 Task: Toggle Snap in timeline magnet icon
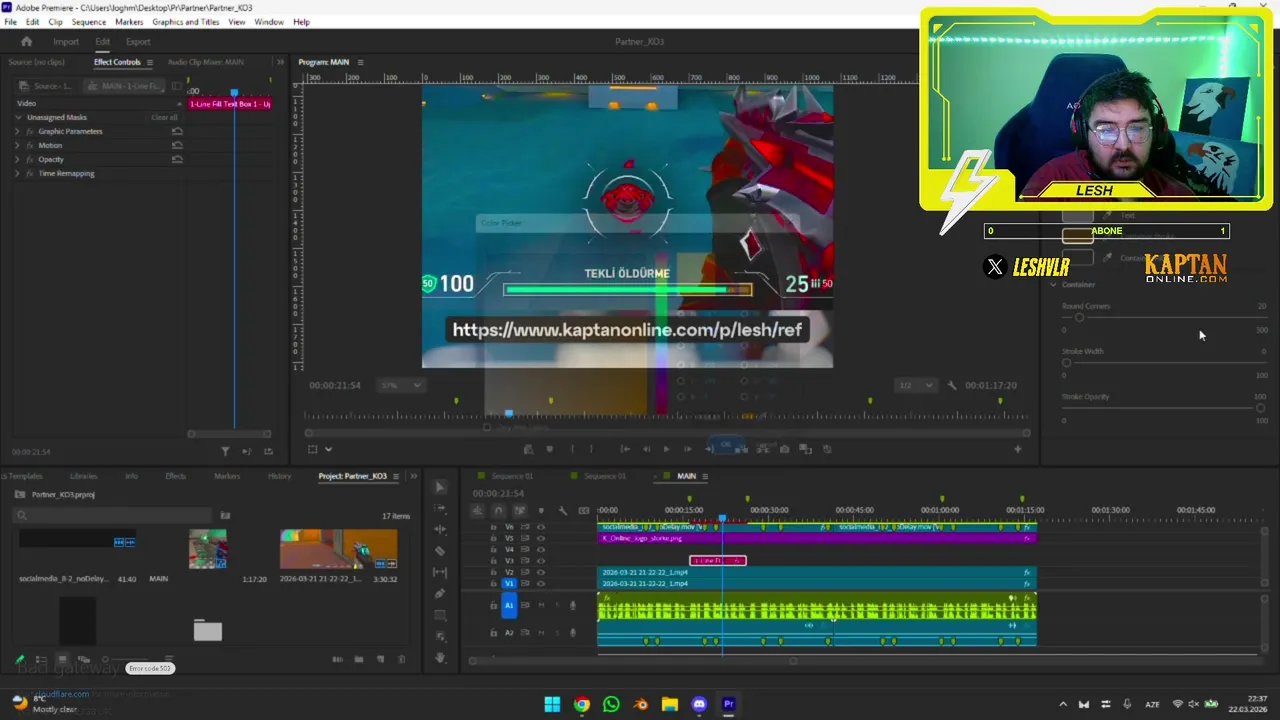point(499,511)
